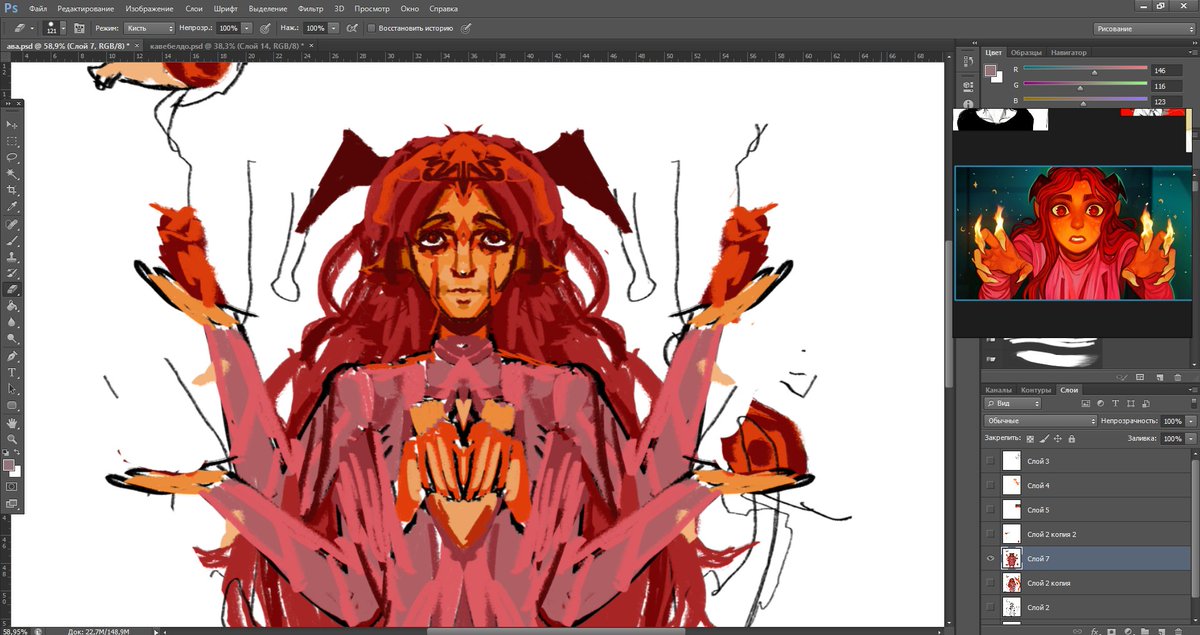
Task: Open blend mode Обычные dropdown
Action: [x=1041, y=421]
